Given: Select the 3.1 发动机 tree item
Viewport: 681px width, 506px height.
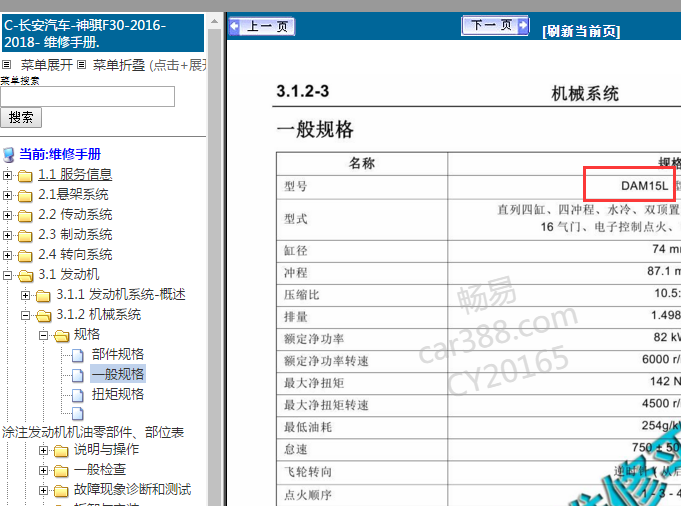Looking at the screenshot, I should (69, 274).
